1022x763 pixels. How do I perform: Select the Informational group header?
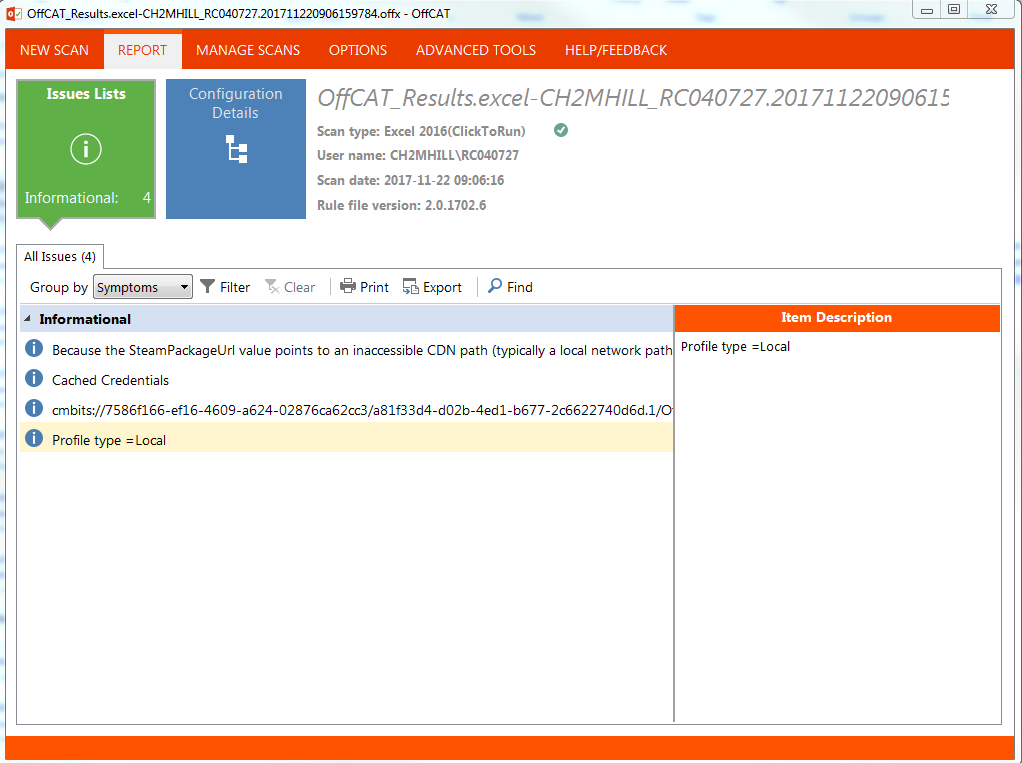(x=346, y=319)
